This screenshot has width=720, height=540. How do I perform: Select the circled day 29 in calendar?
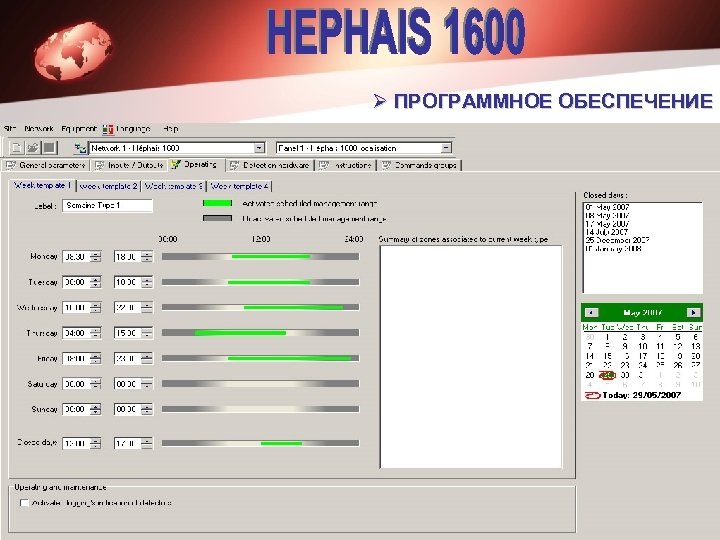tap(607, 375)
